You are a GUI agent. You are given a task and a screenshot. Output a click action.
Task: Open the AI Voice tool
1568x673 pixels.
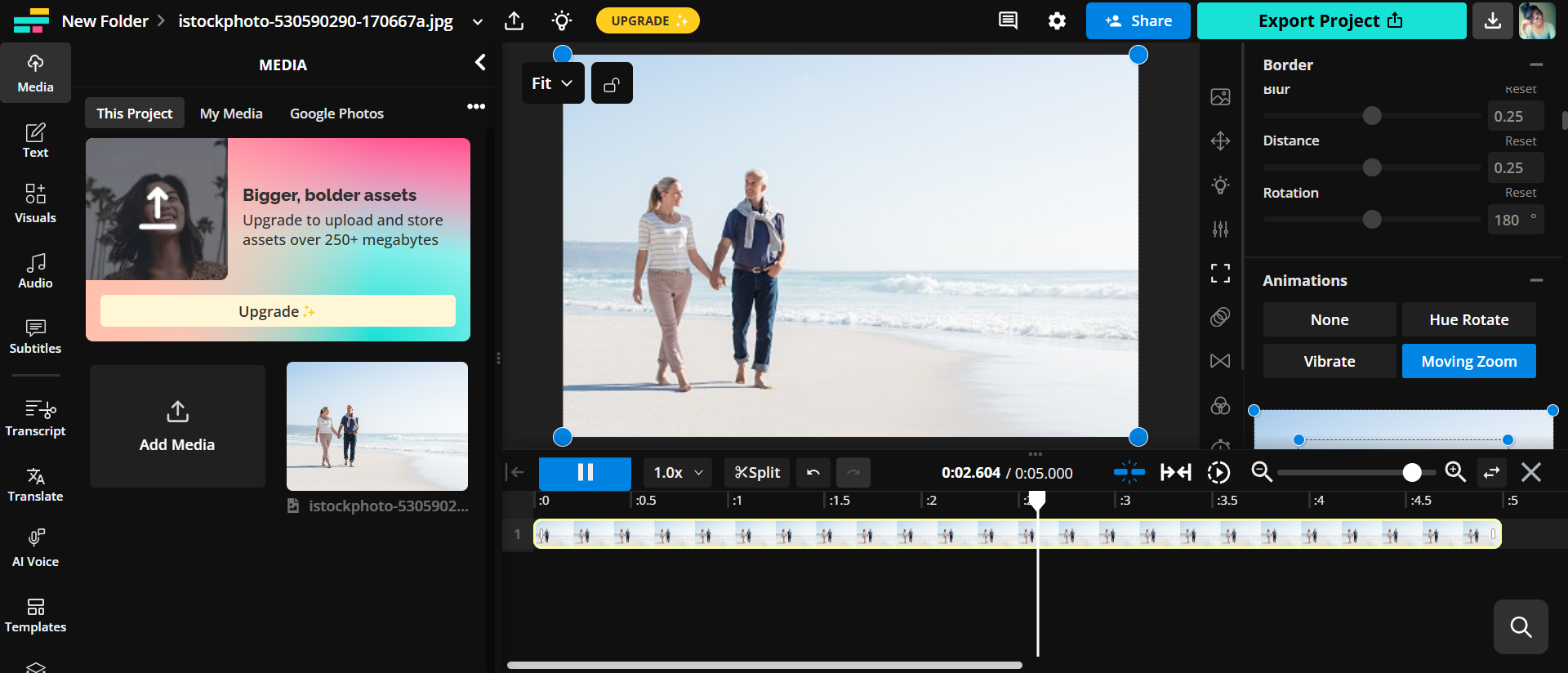[x=35, y=548]
